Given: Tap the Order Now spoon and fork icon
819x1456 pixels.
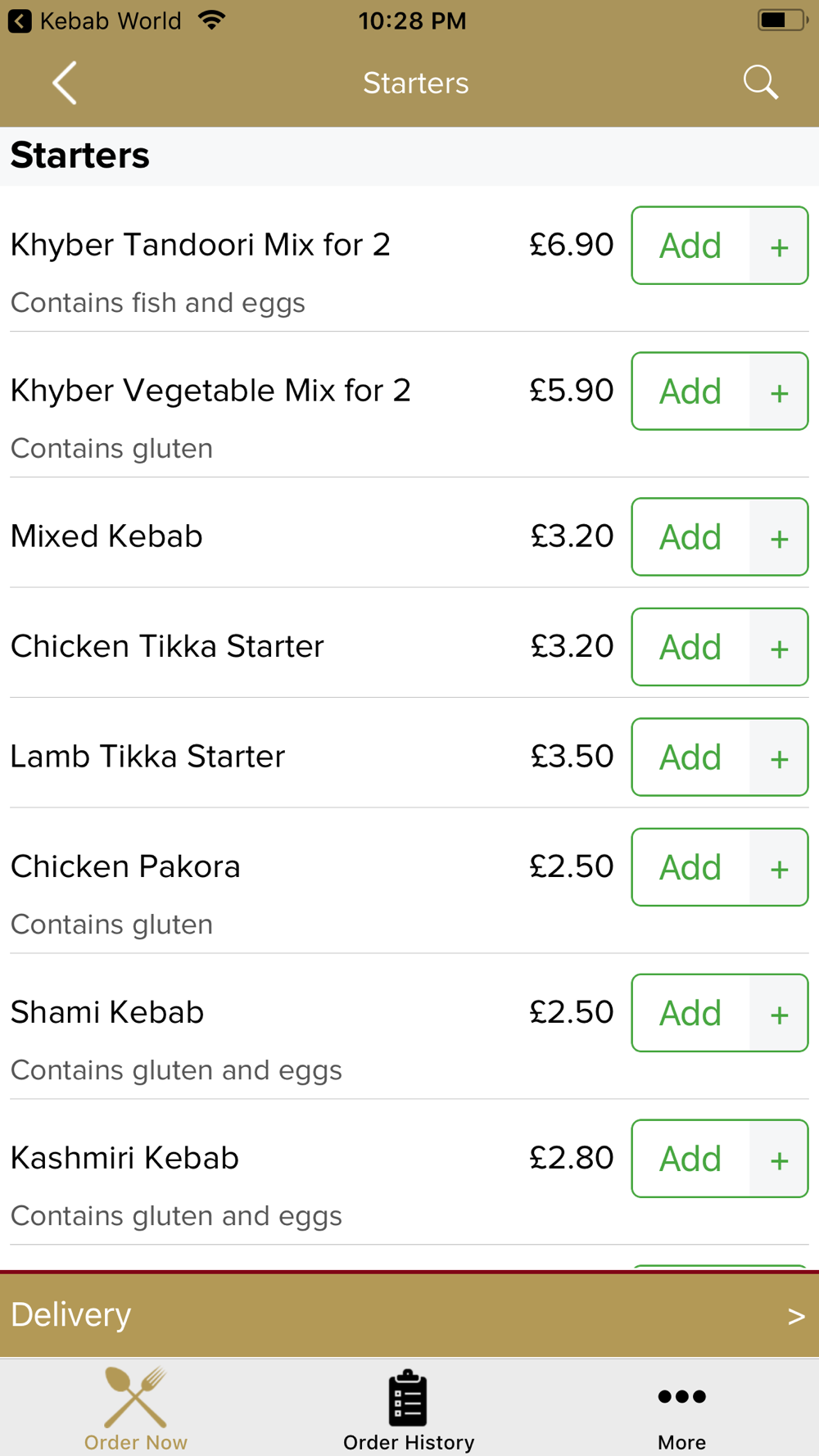Looking at the screenshot, I should [x=136, y=1396].
